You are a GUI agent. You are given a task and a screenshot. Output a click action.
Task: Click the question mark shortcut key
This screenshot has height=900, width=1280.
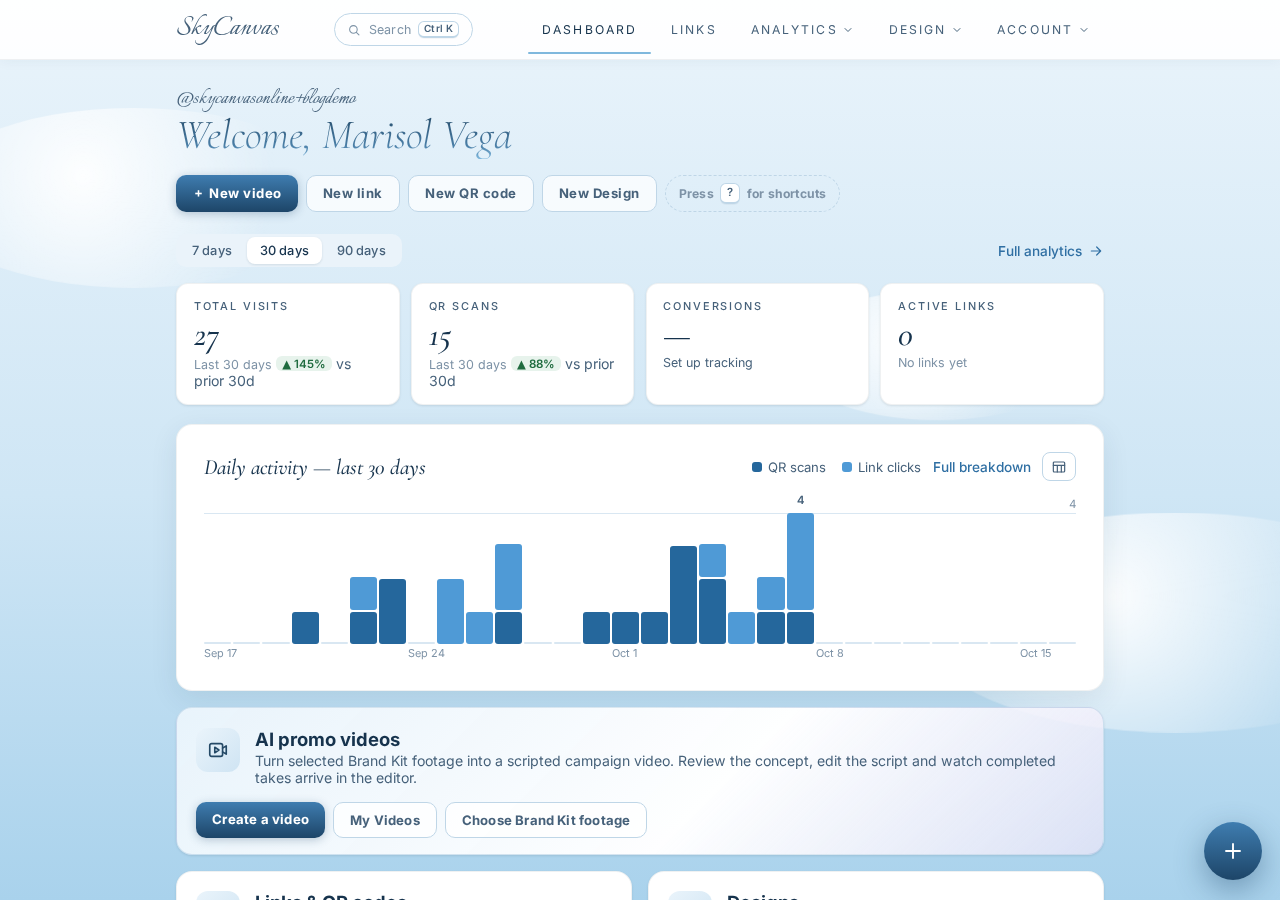coord(730,193)
